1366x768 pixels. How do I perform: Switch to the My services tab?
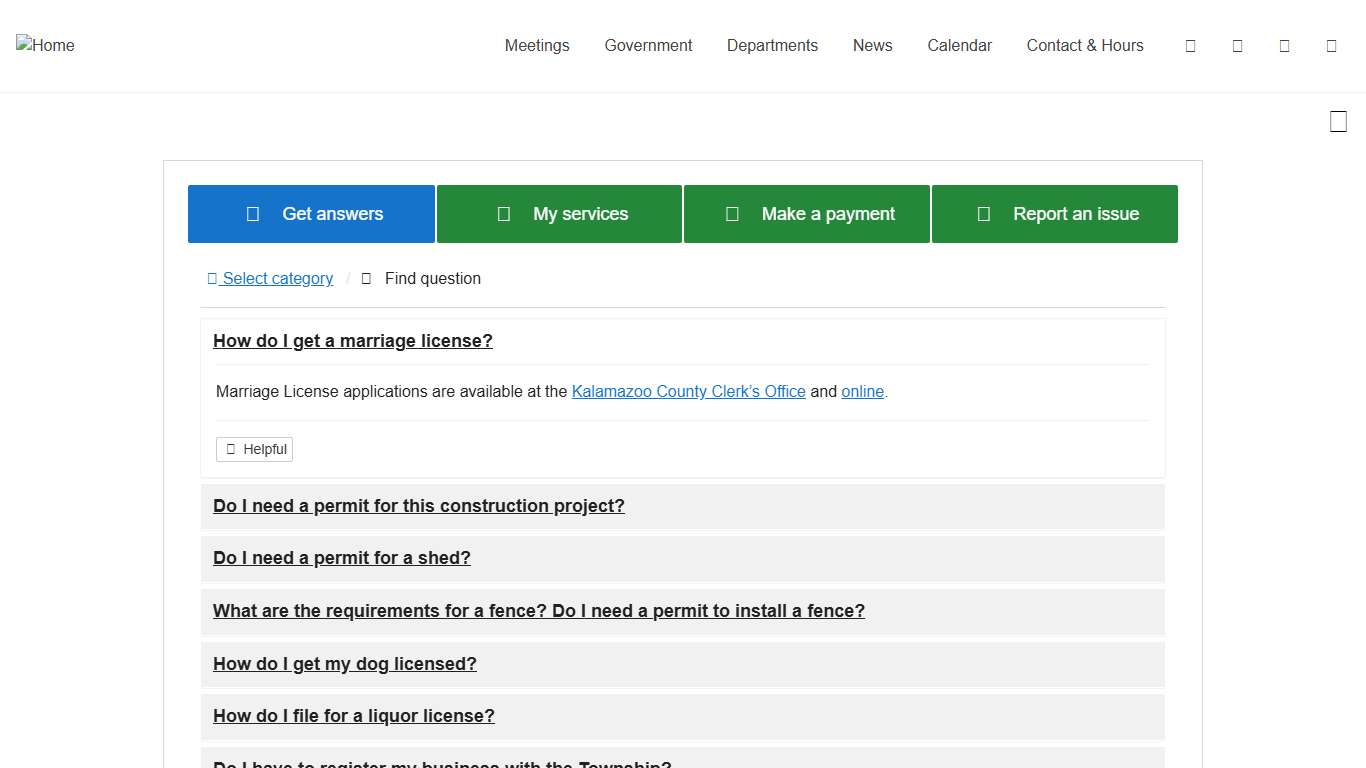pos(559,214)
